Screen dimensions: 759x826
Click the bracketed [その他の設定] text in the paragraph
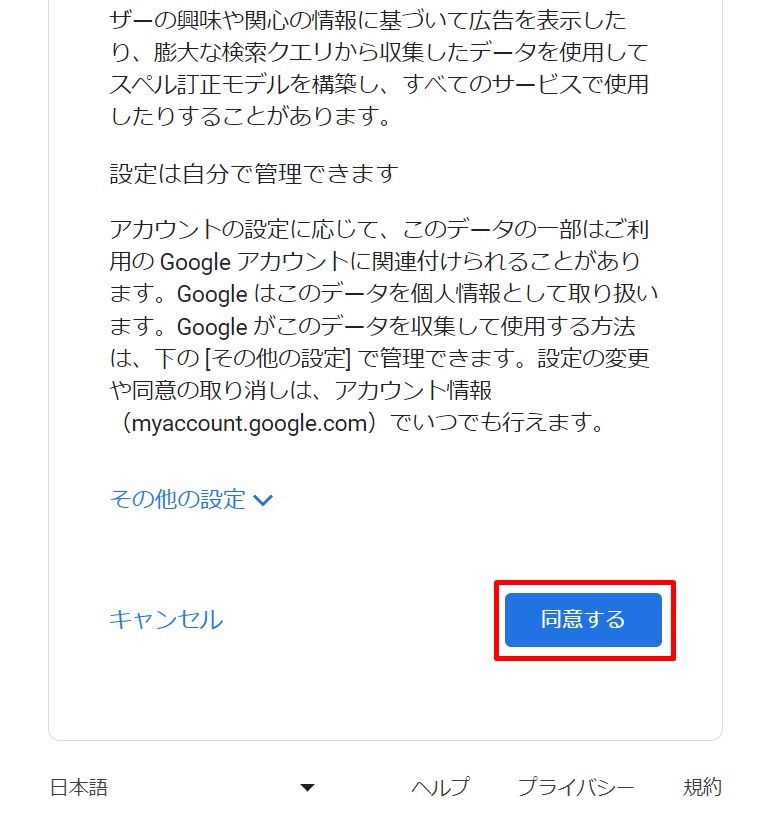[x=278, y=359]
